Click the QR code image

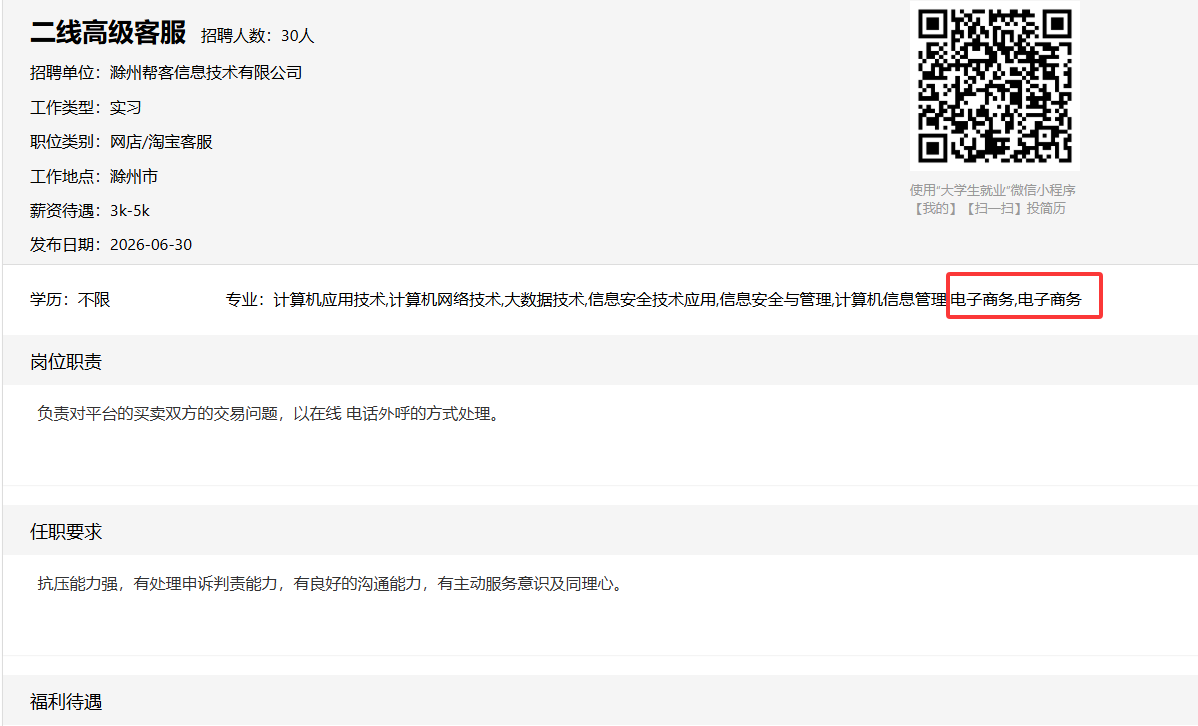(994, 86)
